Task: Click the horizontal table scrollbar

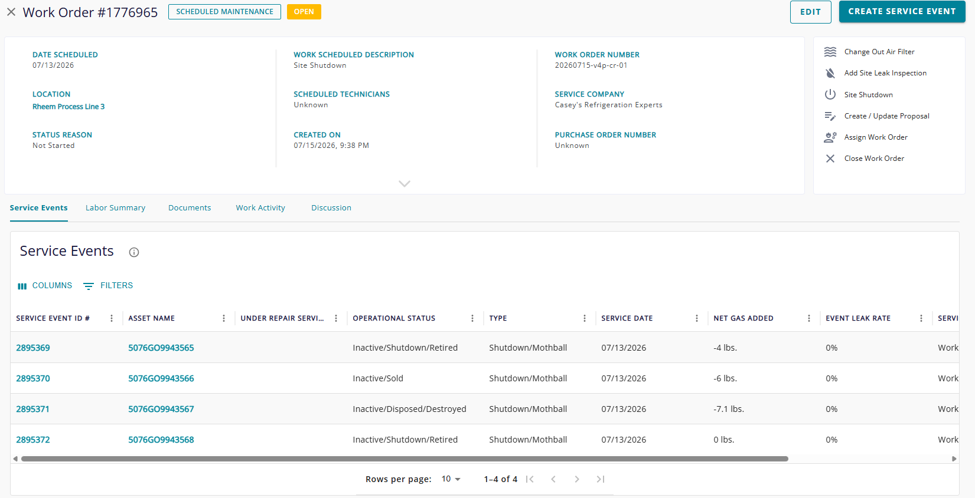Action: point(404,459)
